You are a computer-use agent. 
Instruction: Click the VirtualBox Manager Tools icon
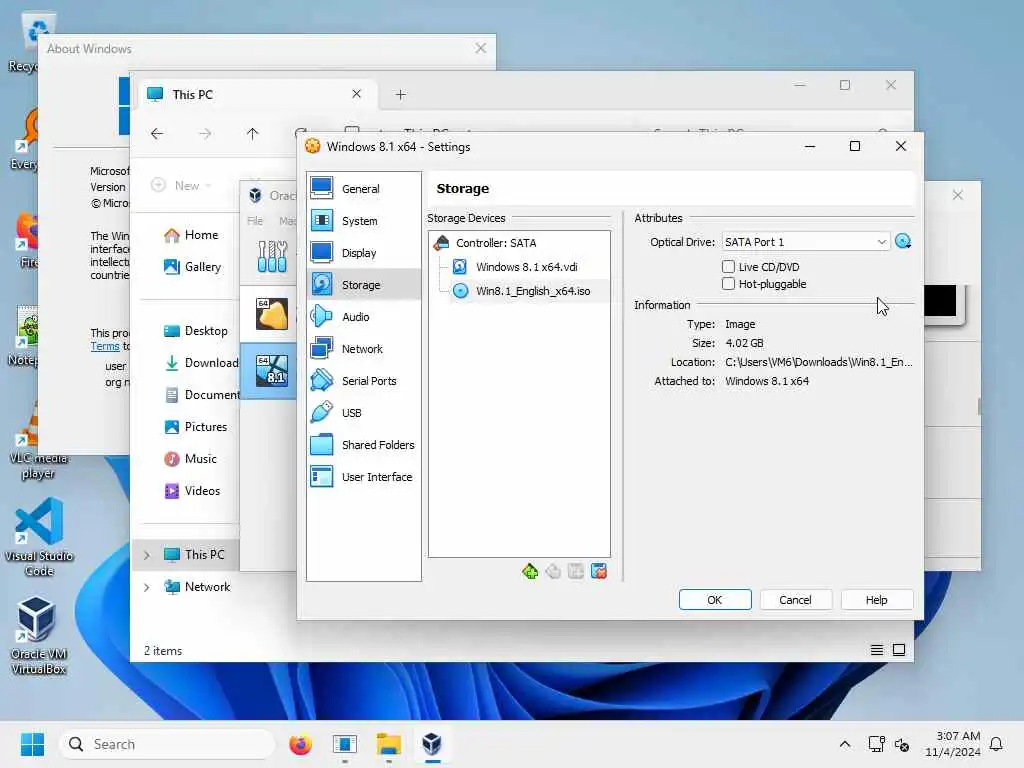(272, 257)
